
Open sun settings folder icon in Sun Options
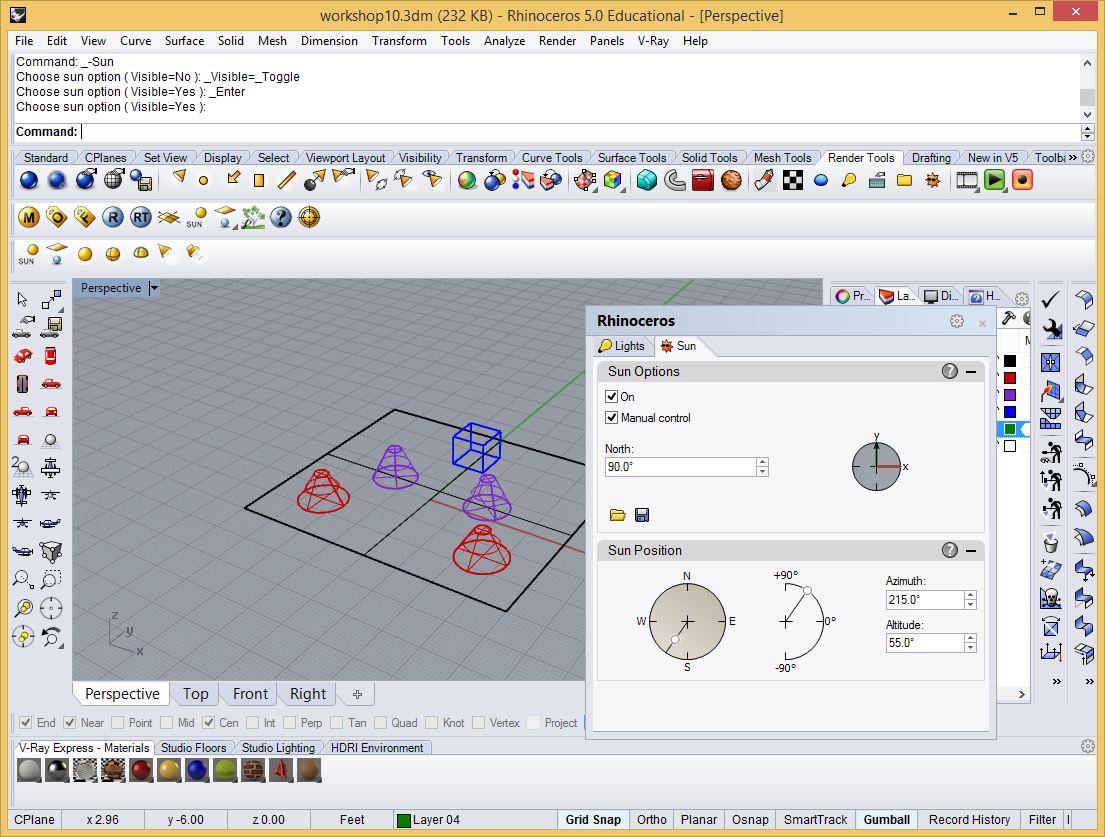coord(617,515)
